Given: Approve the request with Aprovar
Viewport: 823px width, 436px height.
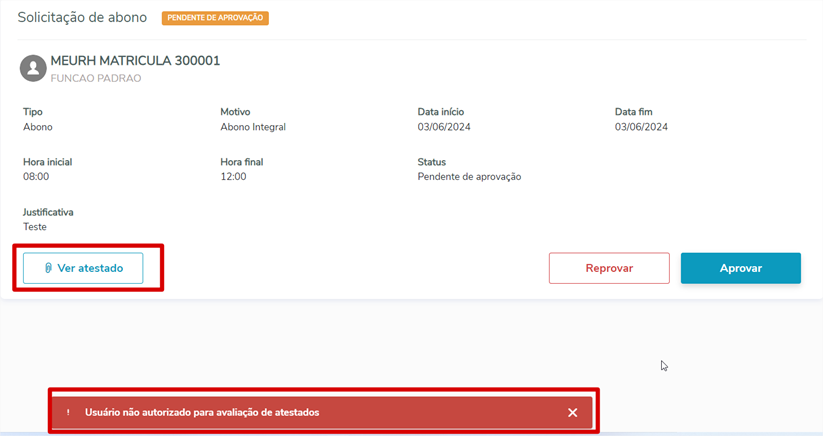Looking at the screenshot, I should click(740, 268).
